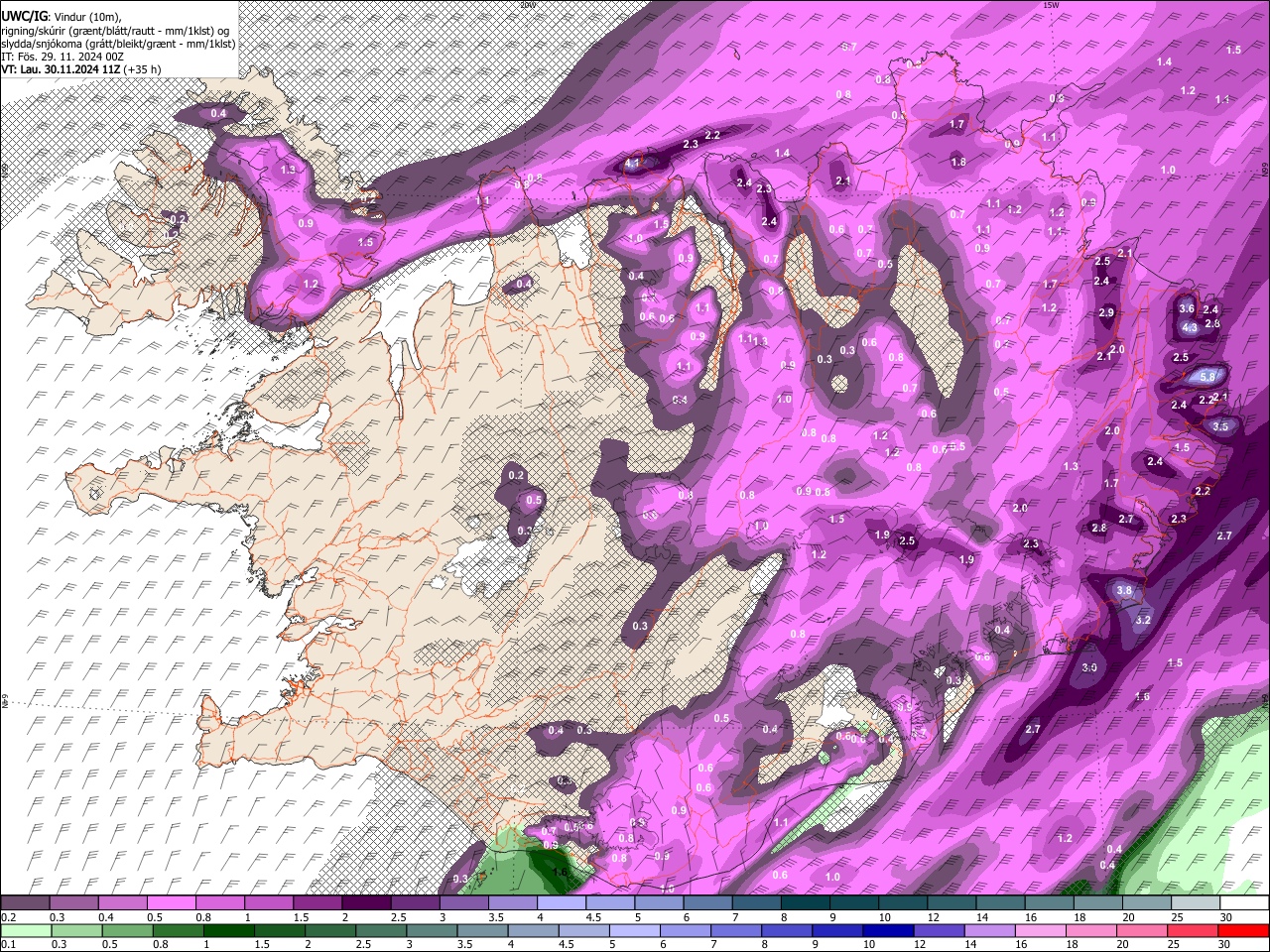Click the '2.9' value on the map

pyautogui.click(x=1106, y=312)
